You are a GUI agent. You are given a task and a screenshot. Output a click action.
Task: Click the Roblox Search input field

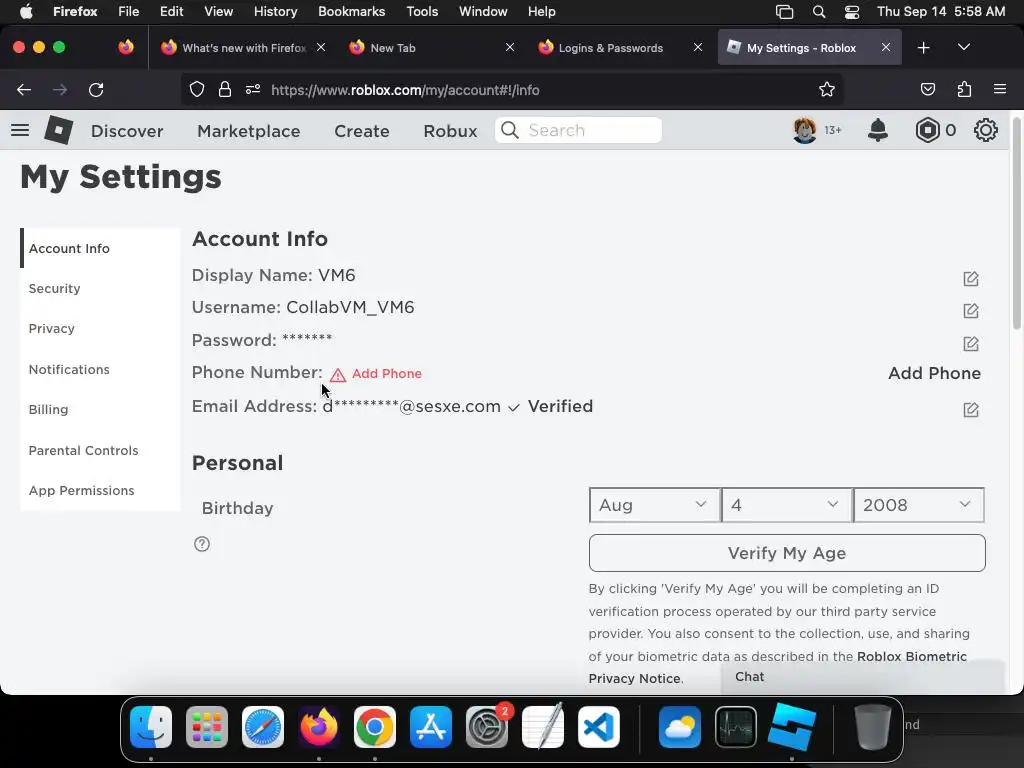click(579, 130)
